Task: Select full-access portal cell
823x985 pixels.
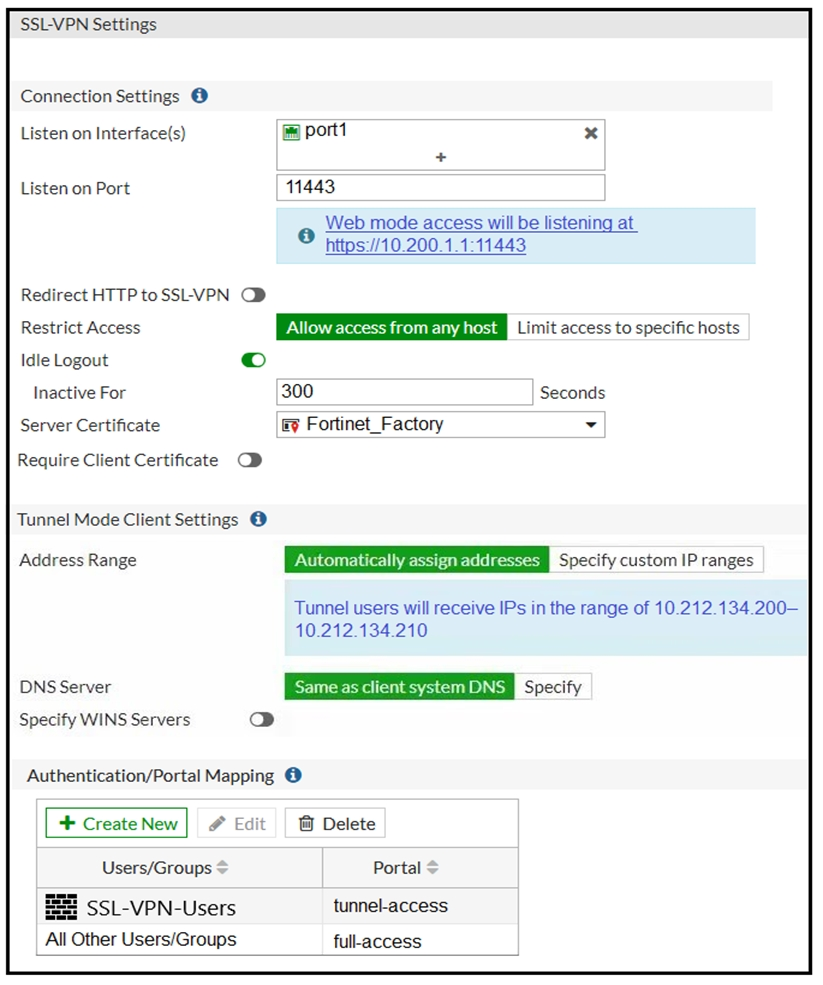Action: click(420, 940)
